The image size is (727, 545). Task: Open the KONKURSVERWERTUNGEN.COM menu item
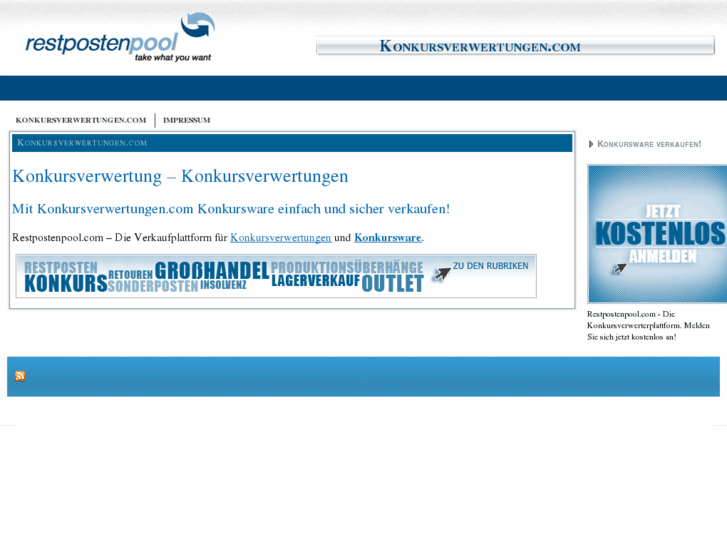(x=81, y=120)
